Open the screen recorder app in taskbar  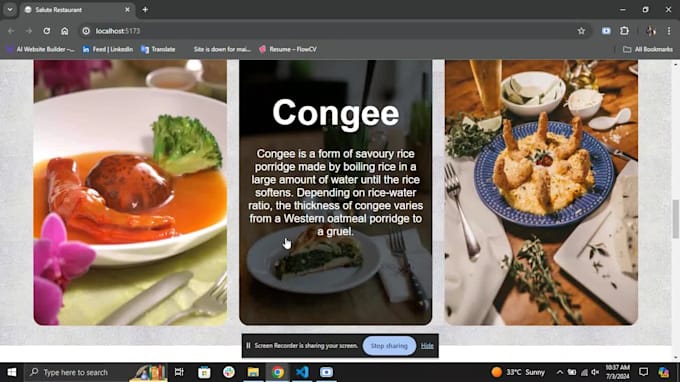(x=326, y=372)
